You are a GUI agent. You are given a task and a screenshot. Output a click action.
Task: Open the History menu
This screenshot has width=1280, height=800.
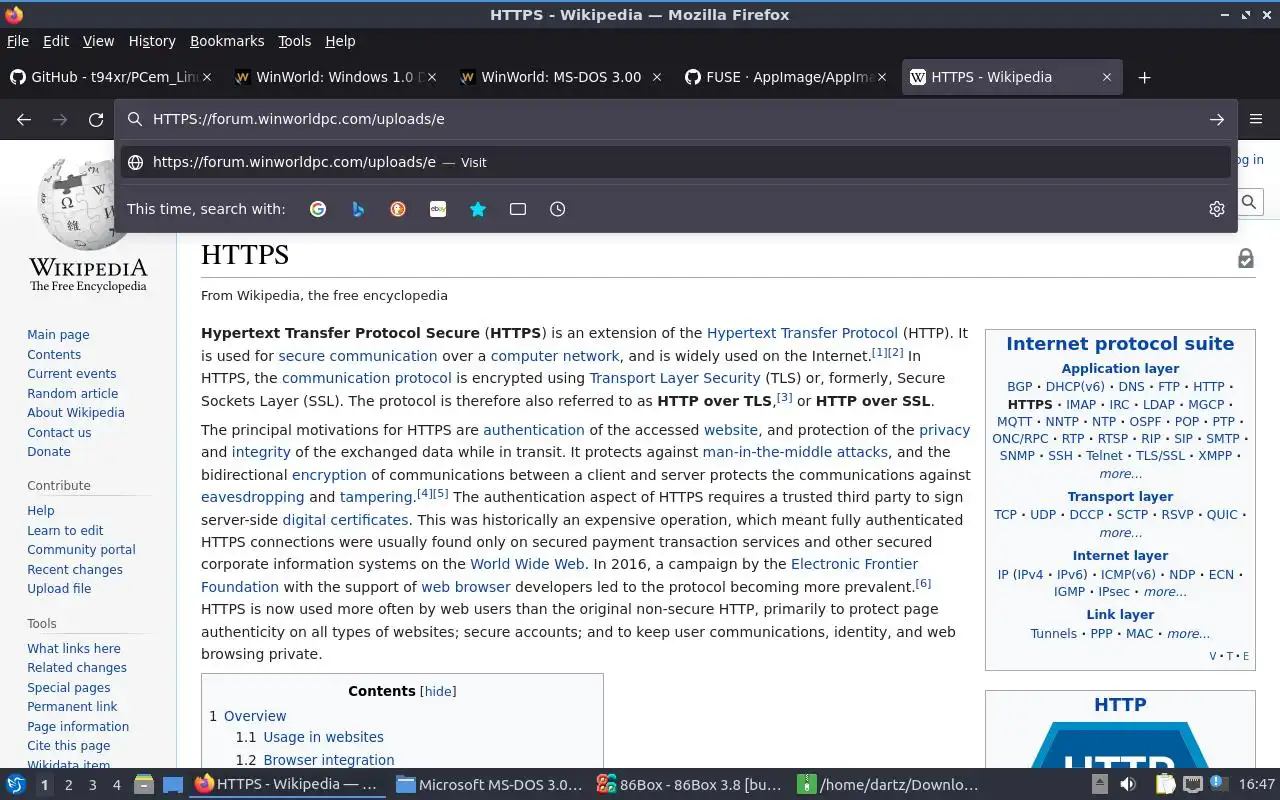tap(152, 41)
